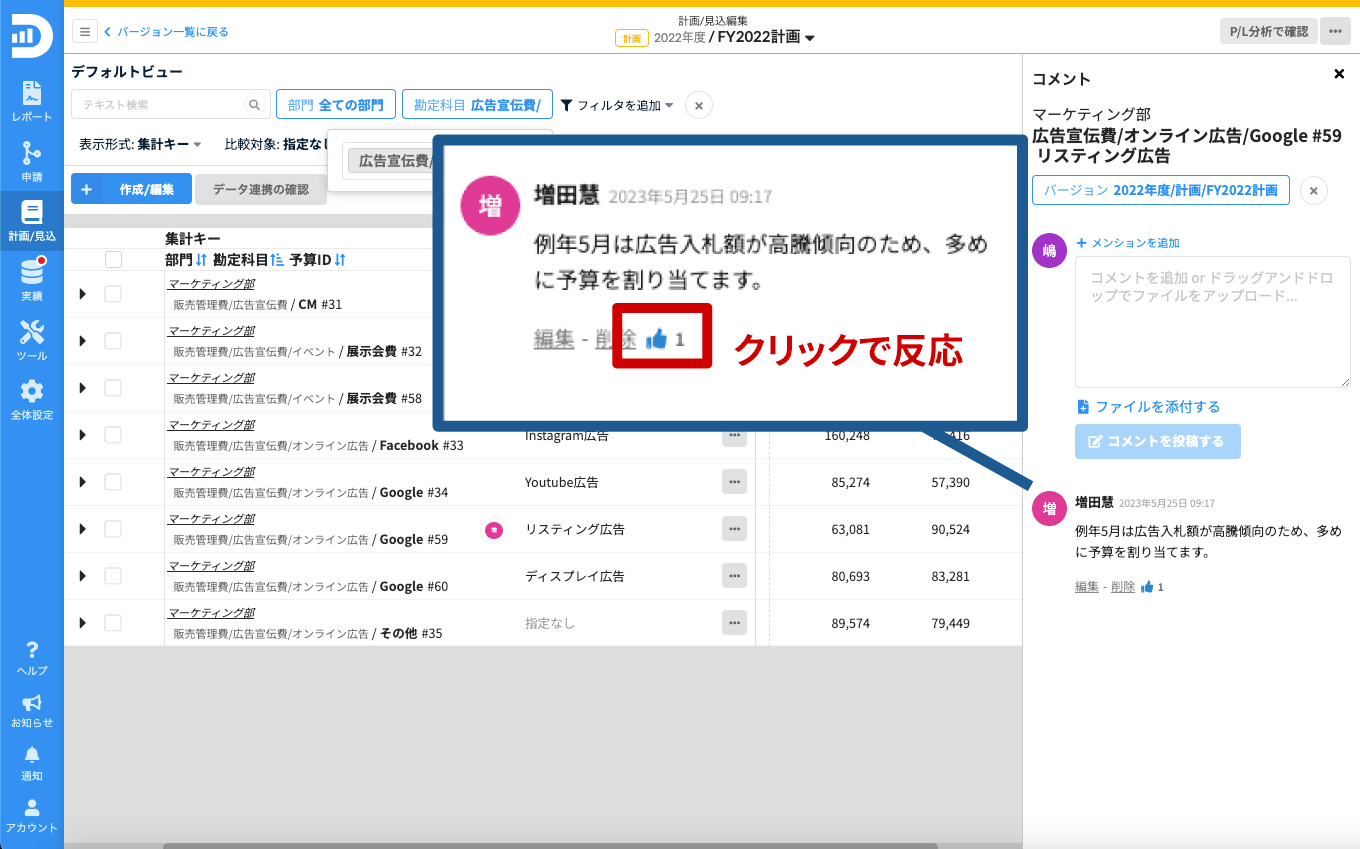Open the 表示形式 集計キー dropdown
Image resolution: width=1360 pixels, height=849 pixels.
pos(141,144)
